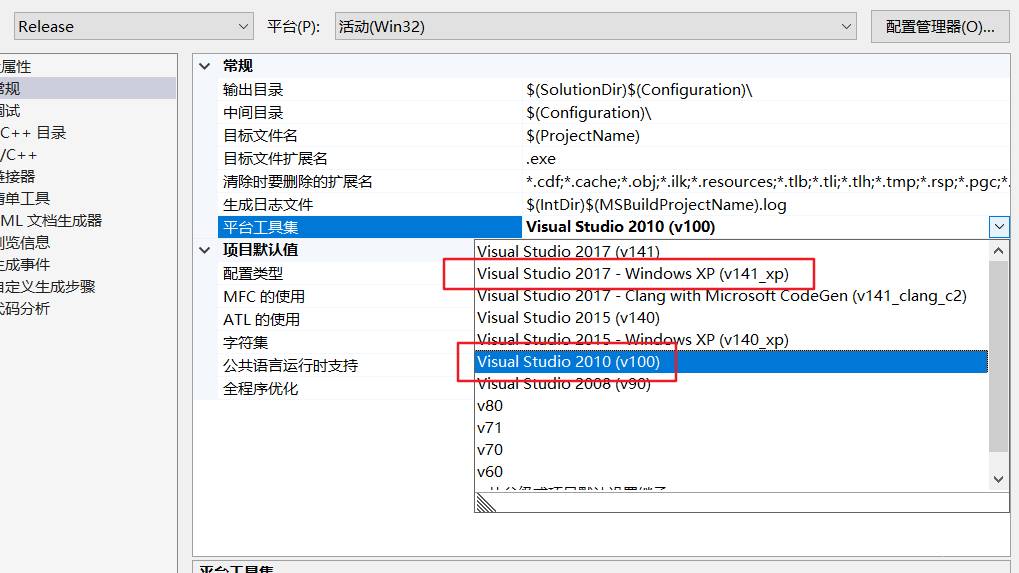Select 清单工具 in the left tree
The image size is (1019, 573).
(25, 198)
